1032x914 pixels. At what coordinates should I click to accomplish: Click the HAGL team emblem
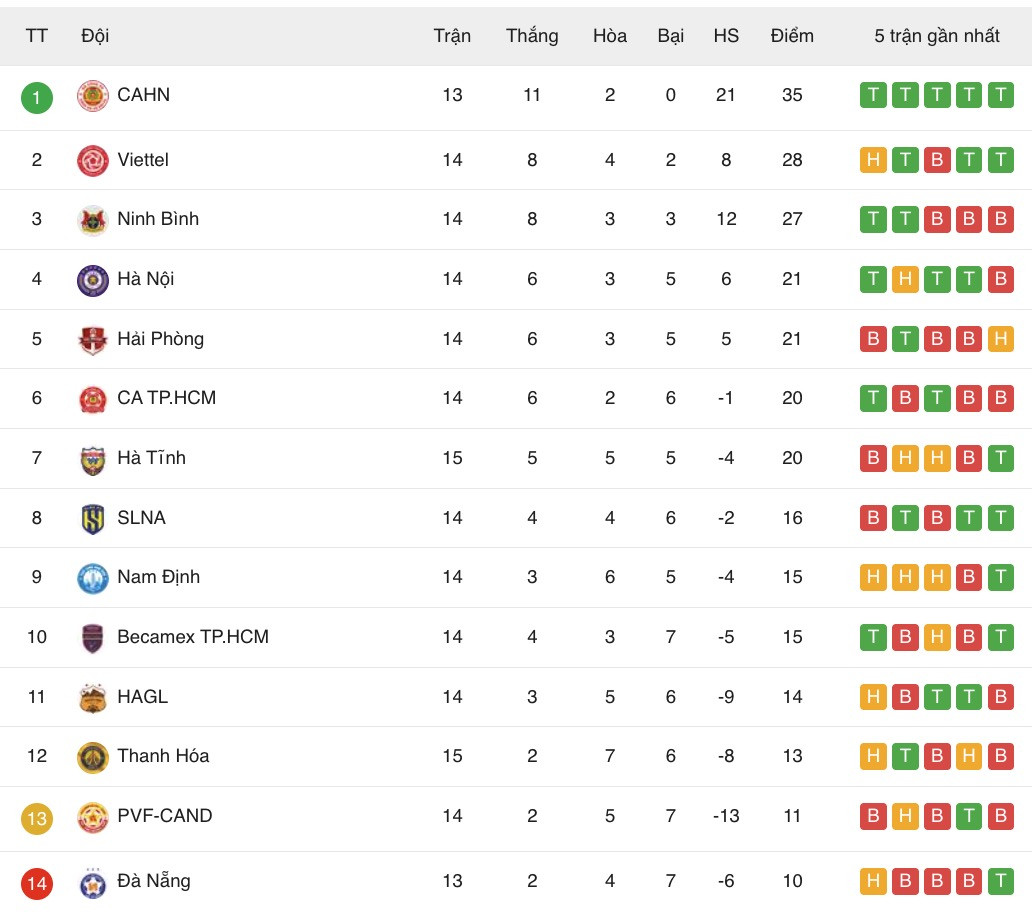point(93,698)
